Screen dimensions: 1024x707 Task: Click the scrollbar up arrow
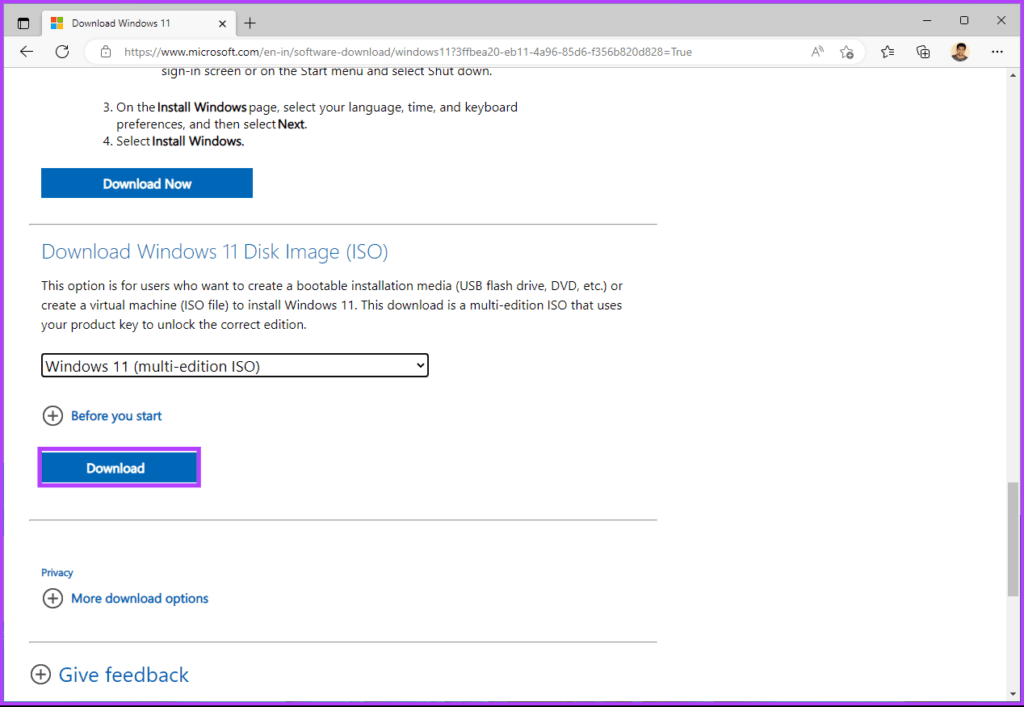tap(1012, 75)
